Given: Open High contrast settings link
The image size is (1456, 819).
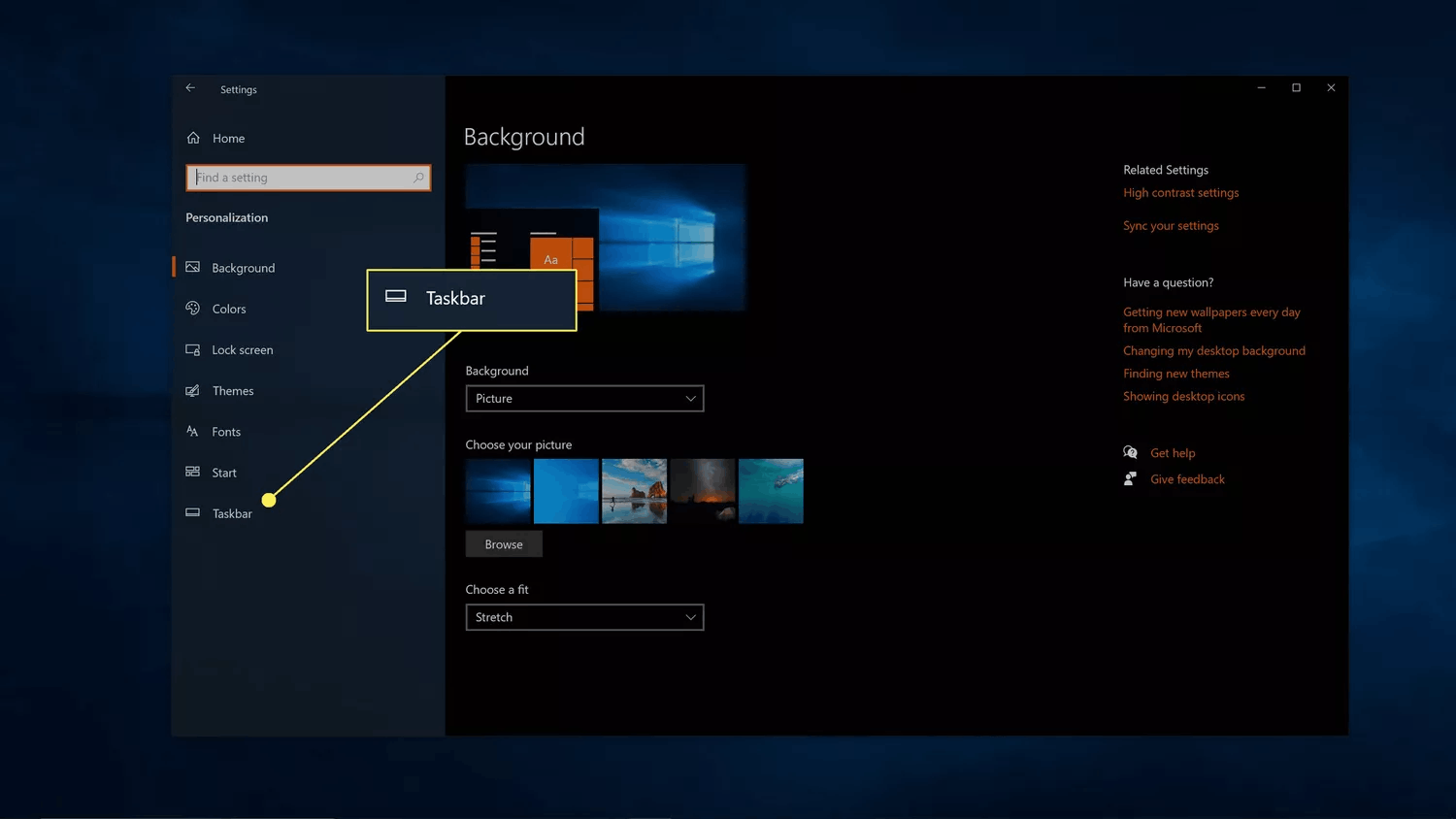Looking at the screenshot, I should point(1181,193).
